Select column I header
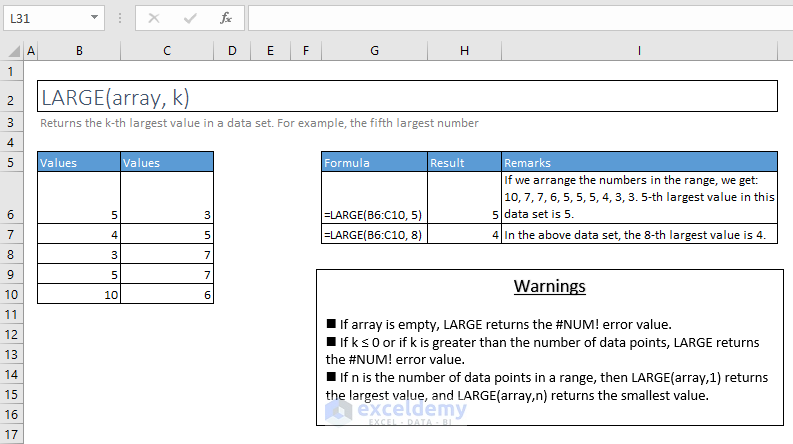The width and height of the screenshot is (793, 444). click(x=639, y=51)
